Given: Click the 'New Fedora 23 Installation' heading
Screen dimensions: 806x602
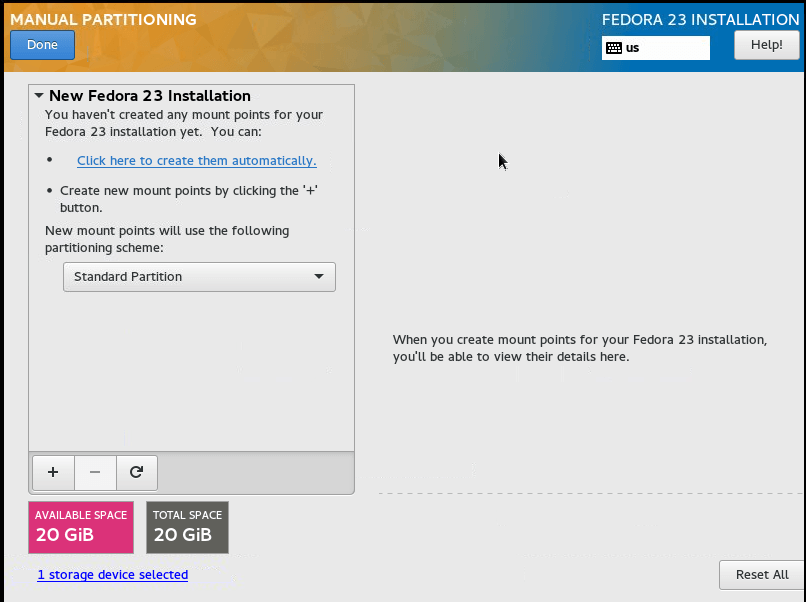Looking at the screenshot, I should click(150, 96).
